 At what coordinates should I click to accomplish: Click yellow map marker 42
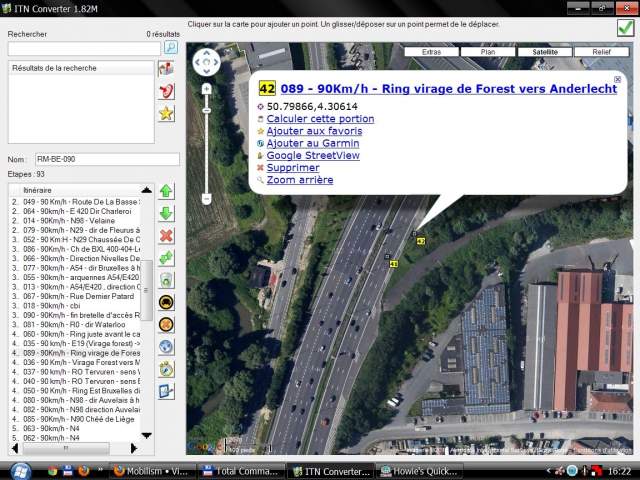tap(421, 241)
